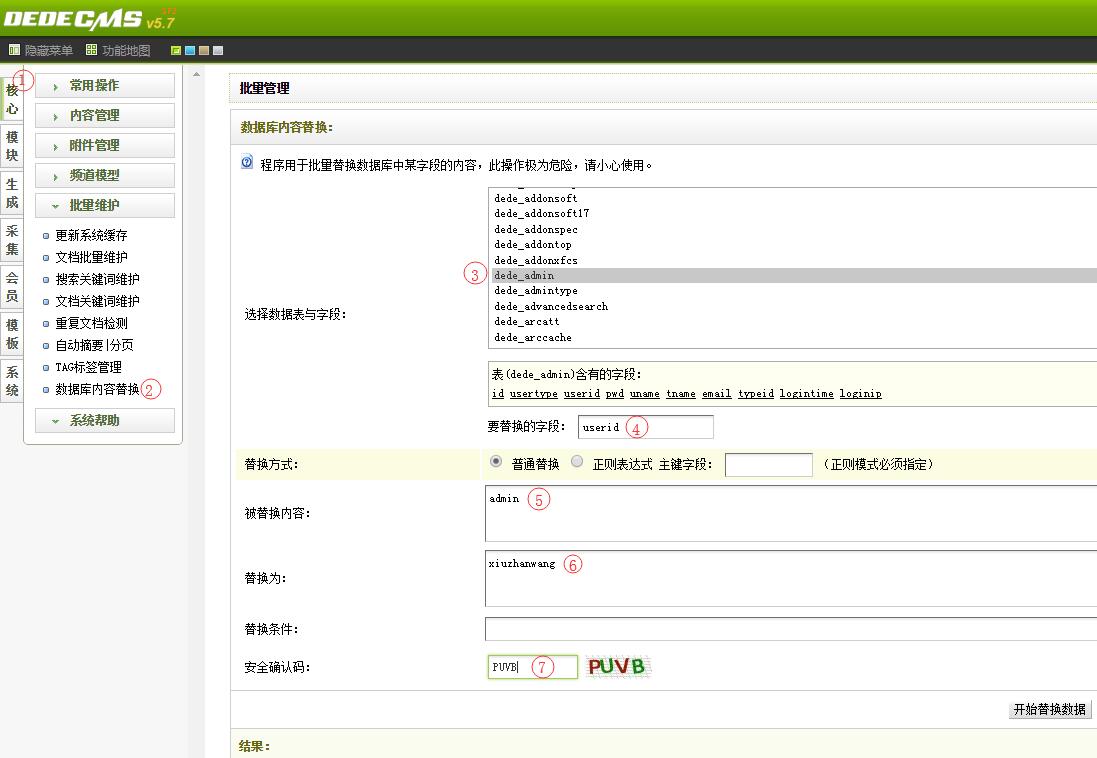Screen dimensions: 1097x758
Task: Click the scroll-up arrow beside the menu panel
Action: (197, 75)
